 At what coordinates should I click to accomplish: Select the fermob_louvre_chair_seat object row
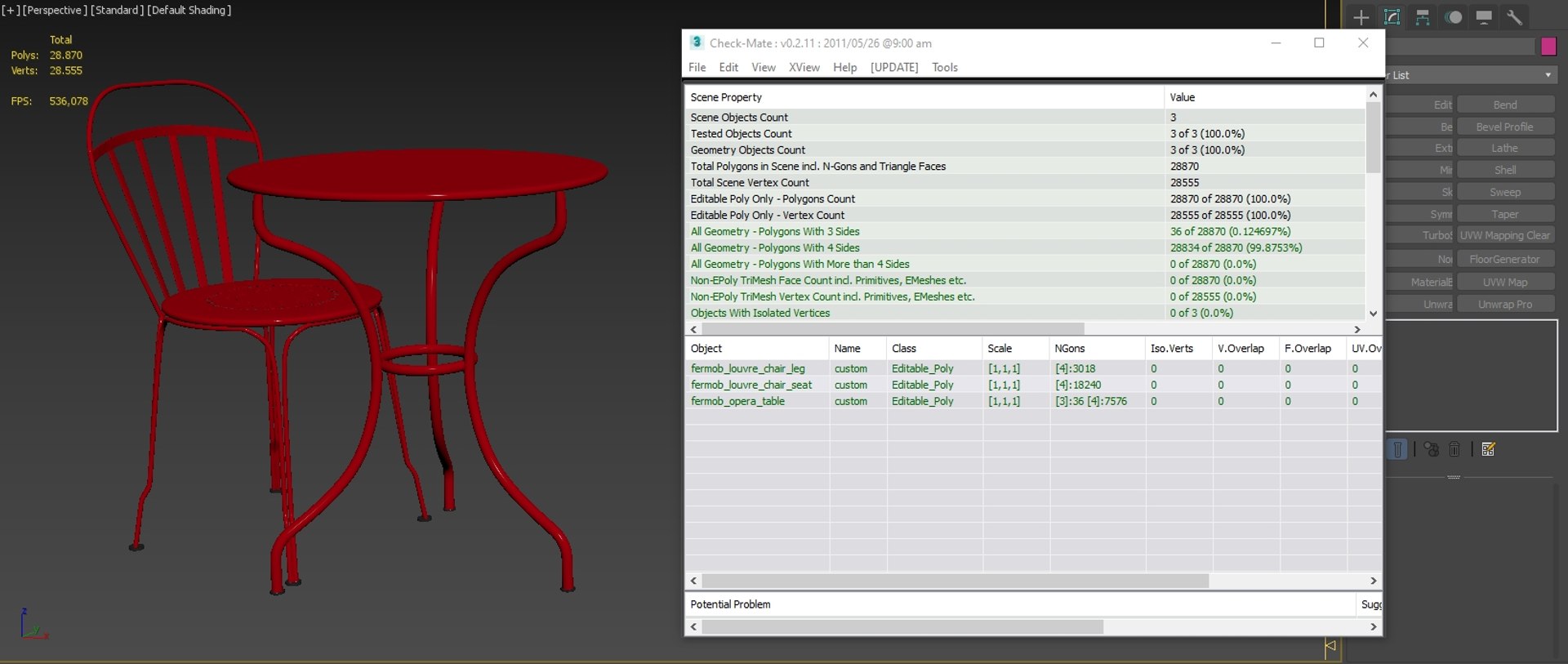coord(1033,385)
